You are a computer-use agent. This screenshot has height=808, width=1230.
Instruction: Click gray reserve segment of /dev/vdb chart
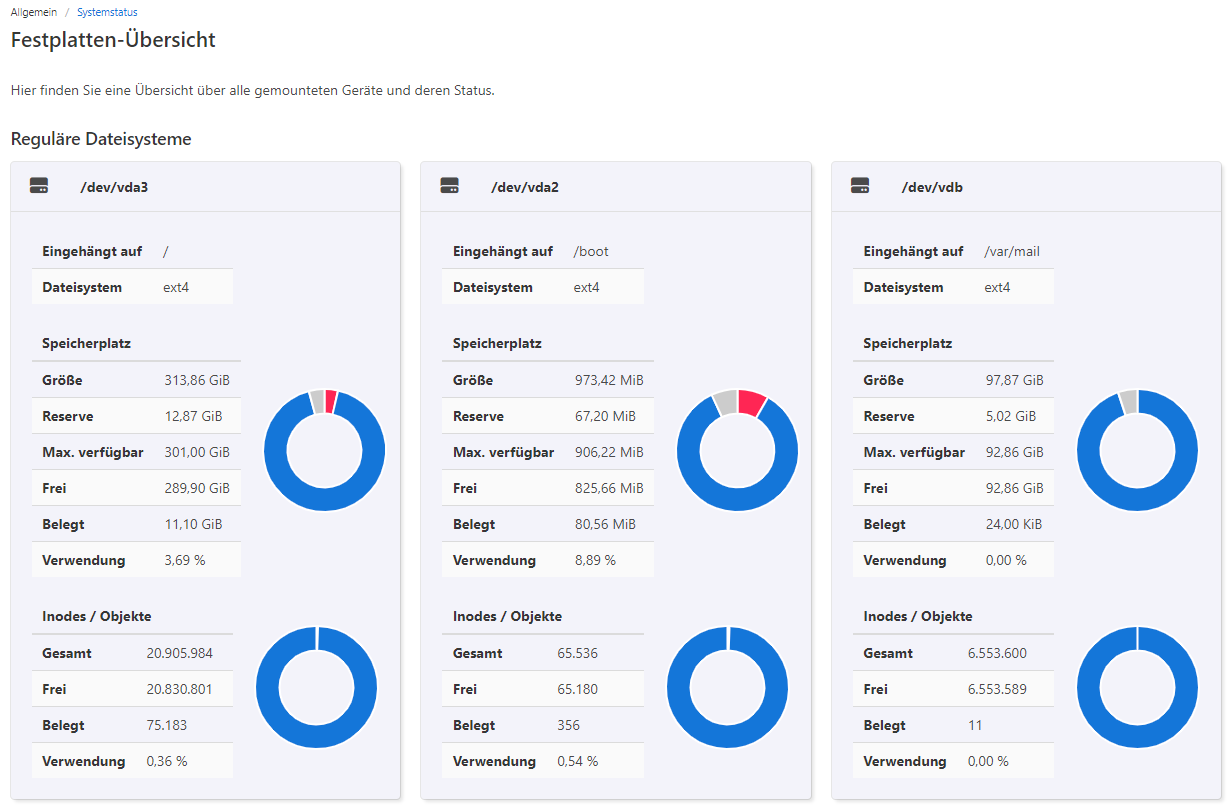pyautogui.click(x=1128, y=400)
